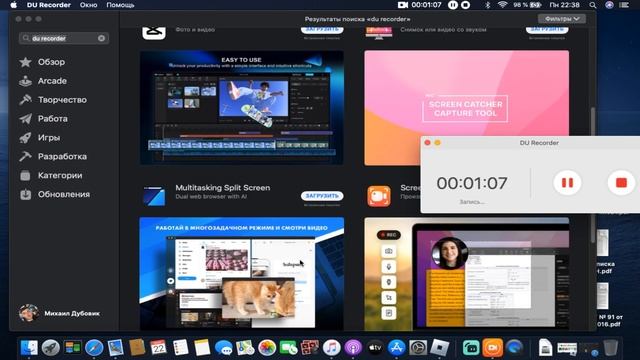Click the menu bar pause recording icon

[x=453, y=5]
